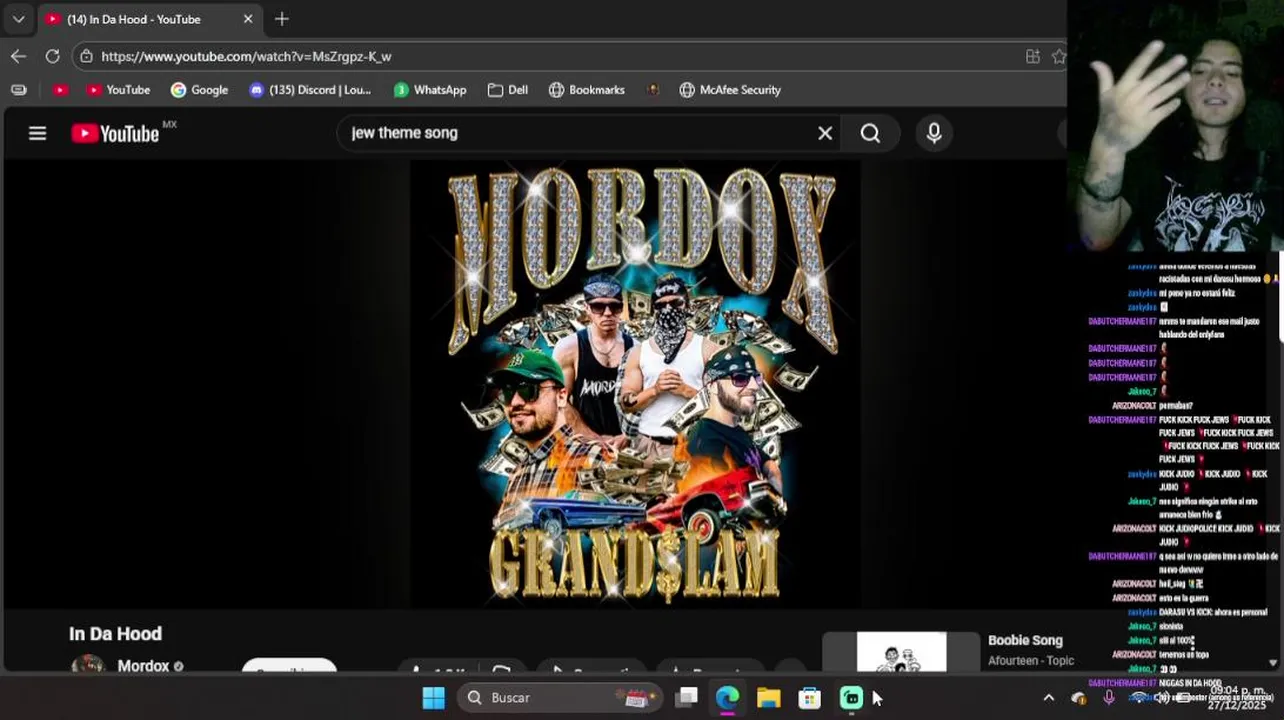1284x720 pixels.
Task: Open the avatar icon bookmark beside Bookmarks
Action: pyautogui.click(x=653, y=90)
